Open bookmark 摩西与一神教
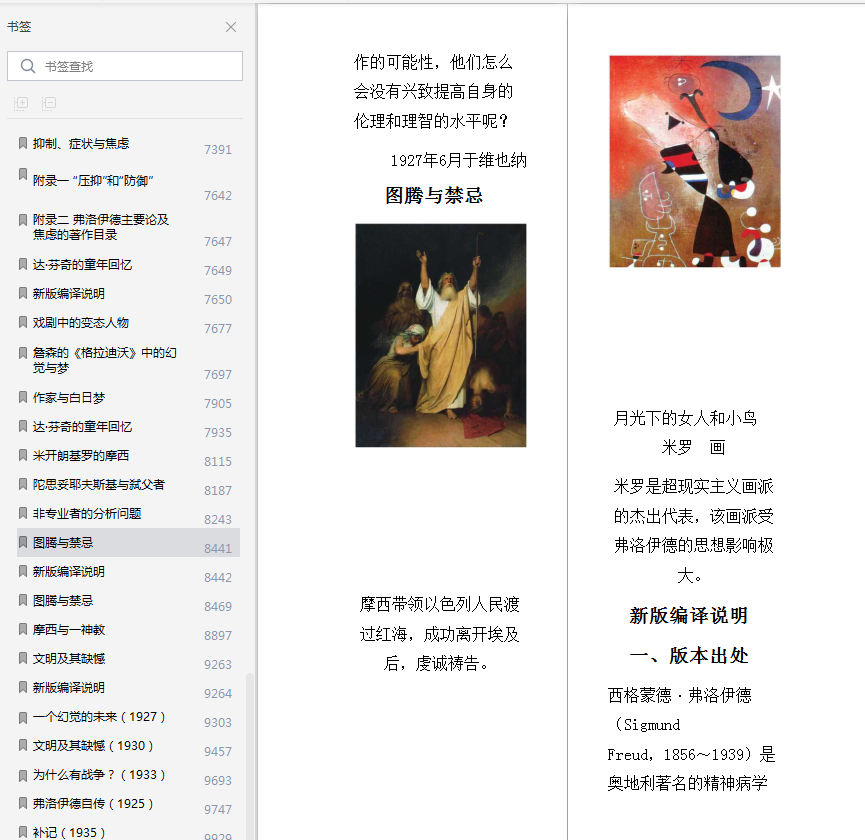 tap(68, 630)
